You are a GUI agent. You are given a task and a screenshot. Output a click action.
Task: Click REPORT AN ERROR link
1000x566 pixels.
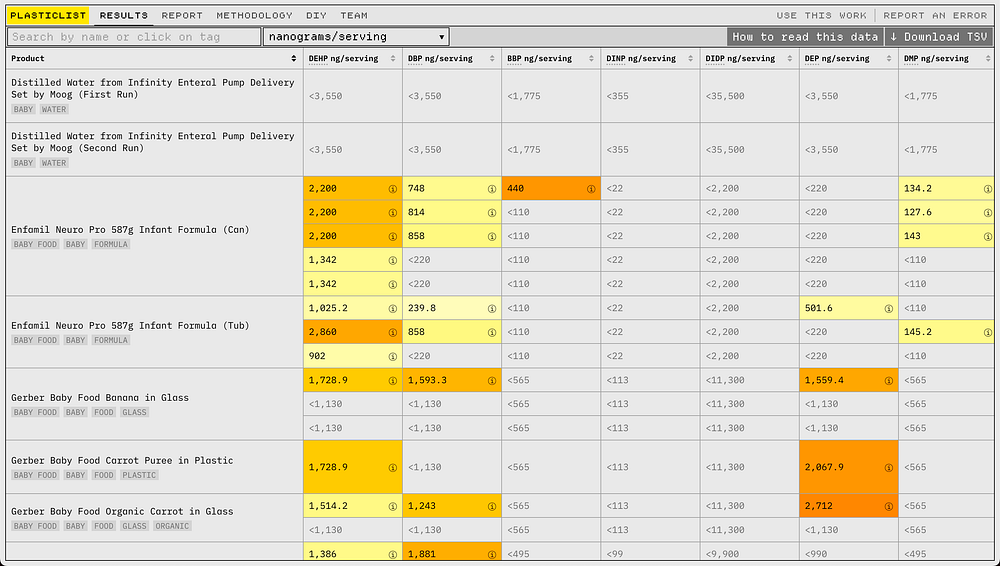click(x=936, y=15)
